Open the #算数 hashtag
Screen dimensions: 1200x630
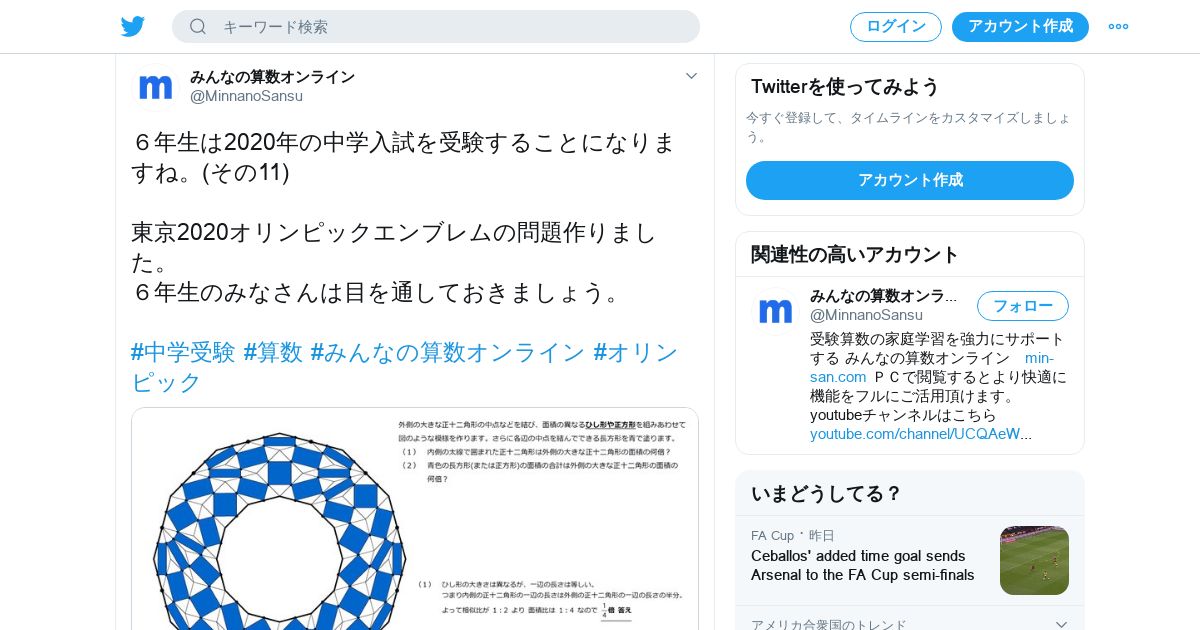pyautogui.click(x=273, y=352)
